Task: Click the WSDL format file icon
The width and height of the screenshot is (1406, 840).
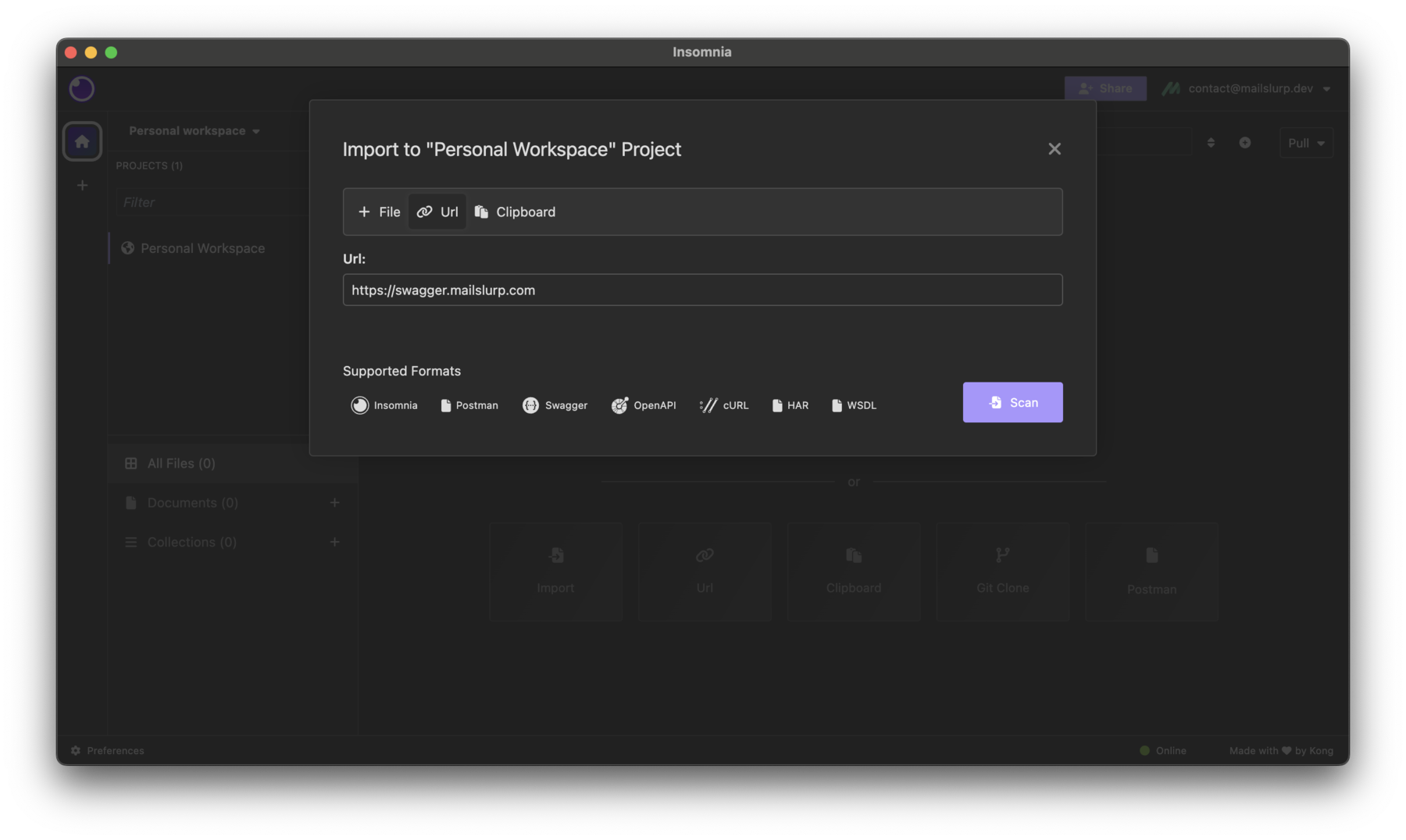Action: tap(837, 405)
